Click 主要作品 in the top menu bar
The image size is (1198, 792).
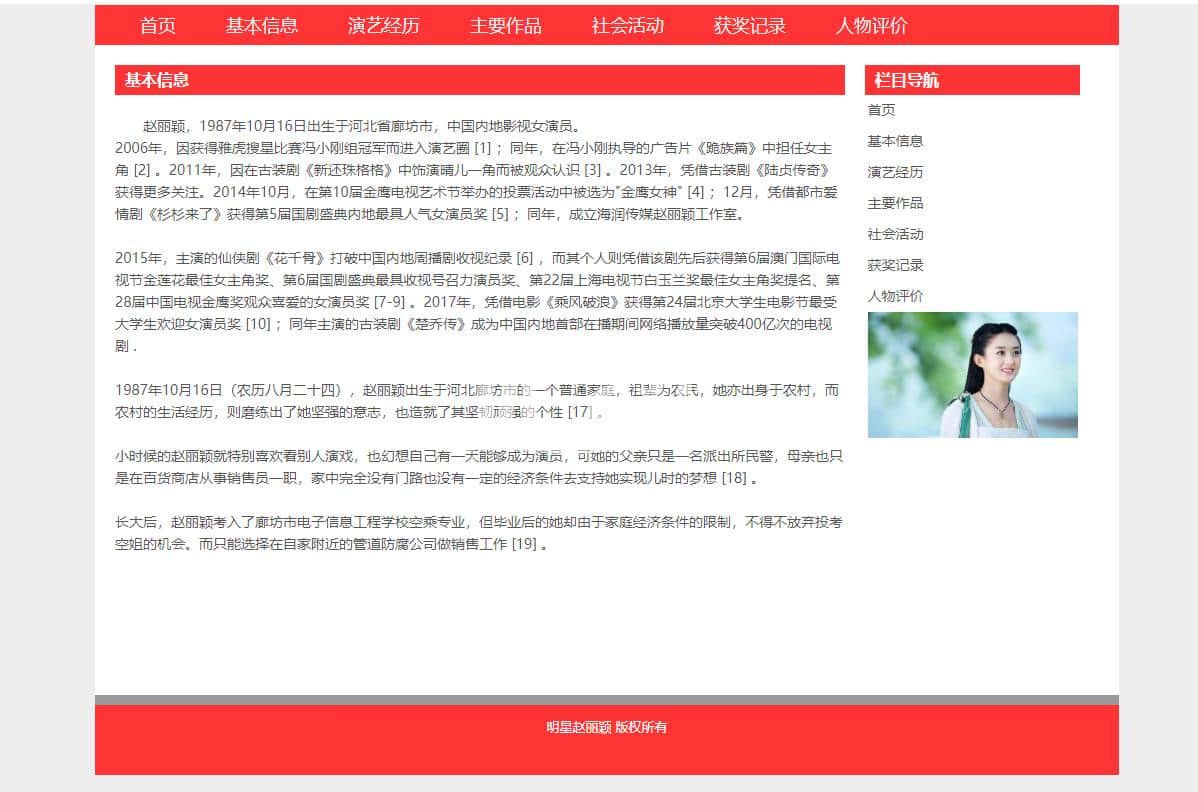coord(505,26)
